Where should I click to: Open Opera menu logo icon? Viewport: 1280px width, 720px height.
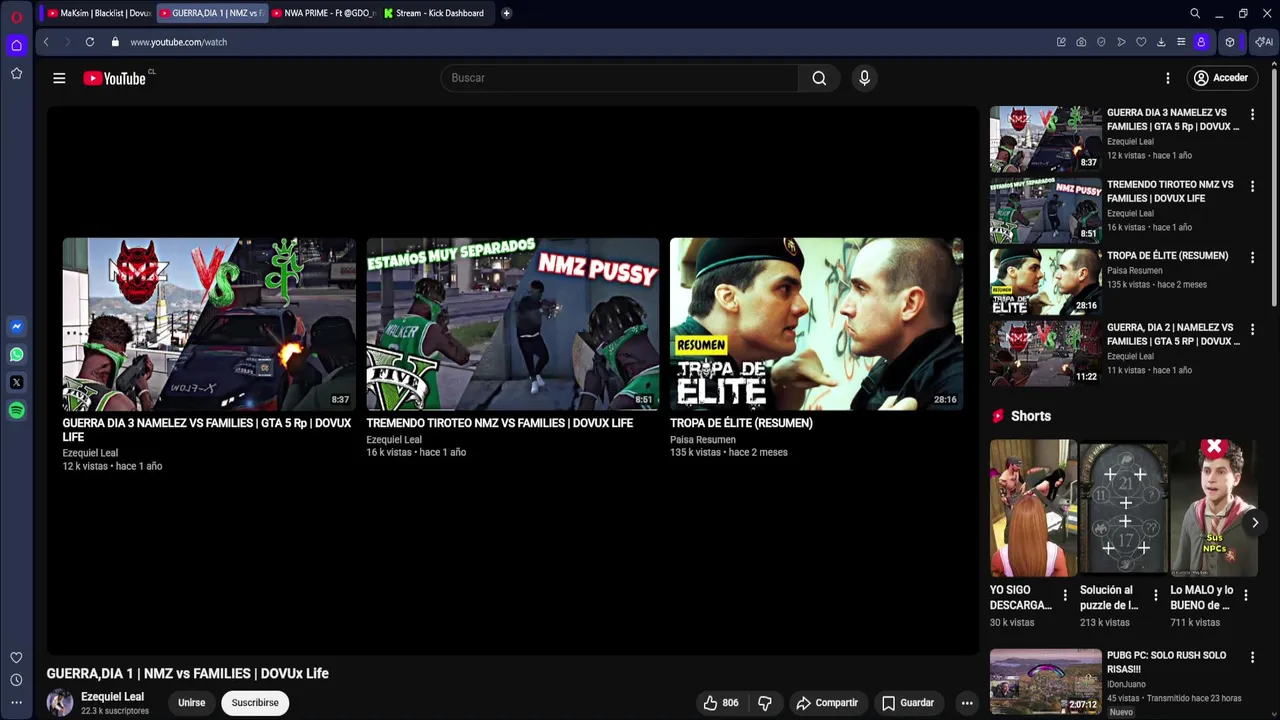16,15
